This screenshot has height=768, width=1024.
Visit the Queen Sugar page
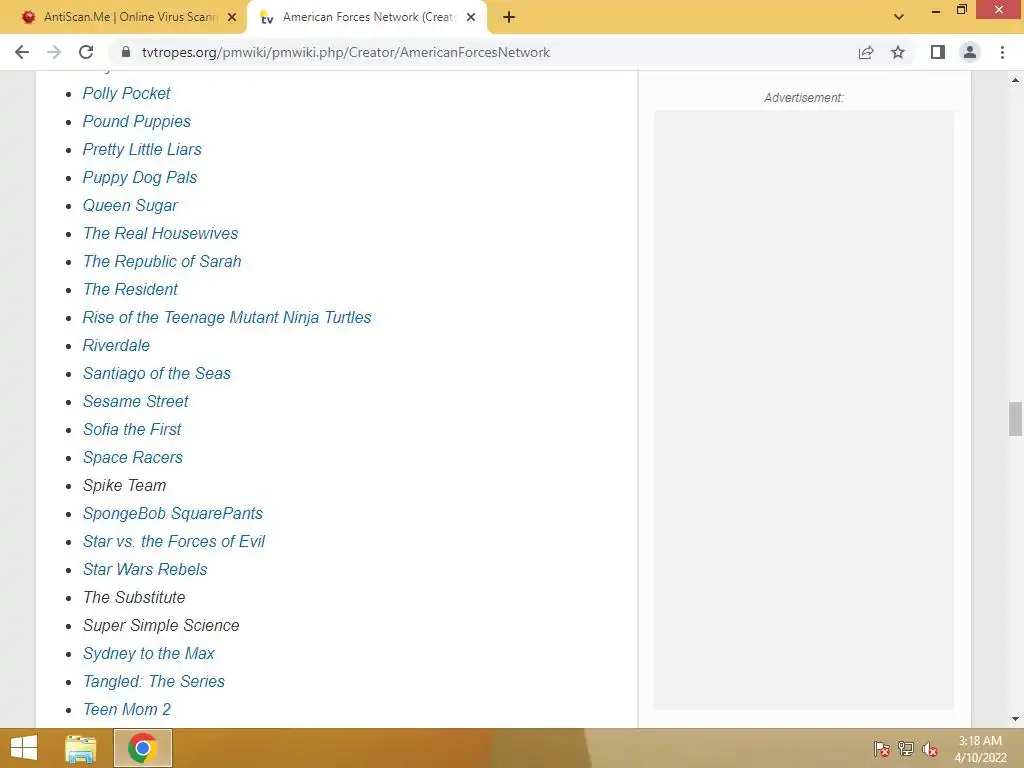coord(130,206)
